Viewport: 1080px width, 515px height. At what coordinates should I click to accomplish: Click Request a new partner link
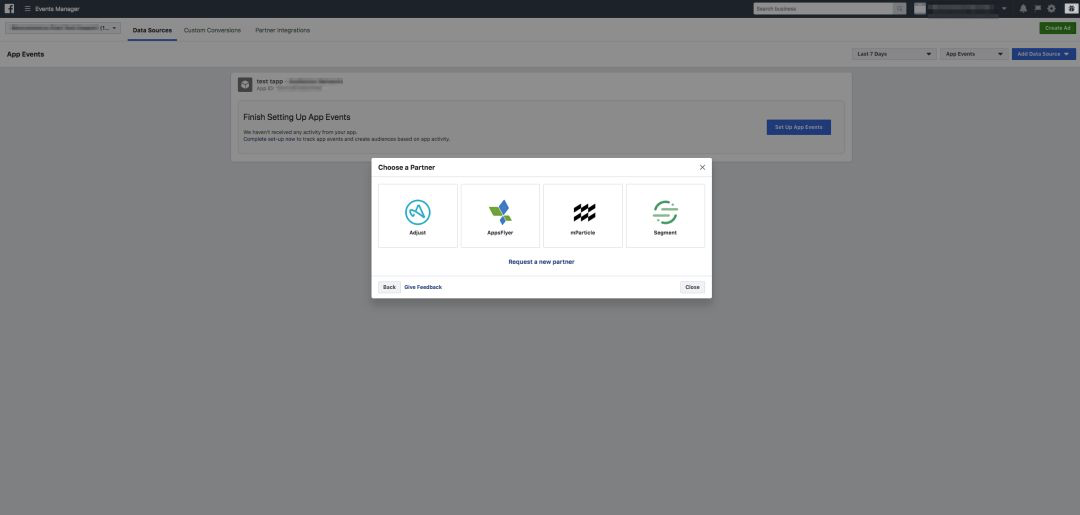pos(541,262)
